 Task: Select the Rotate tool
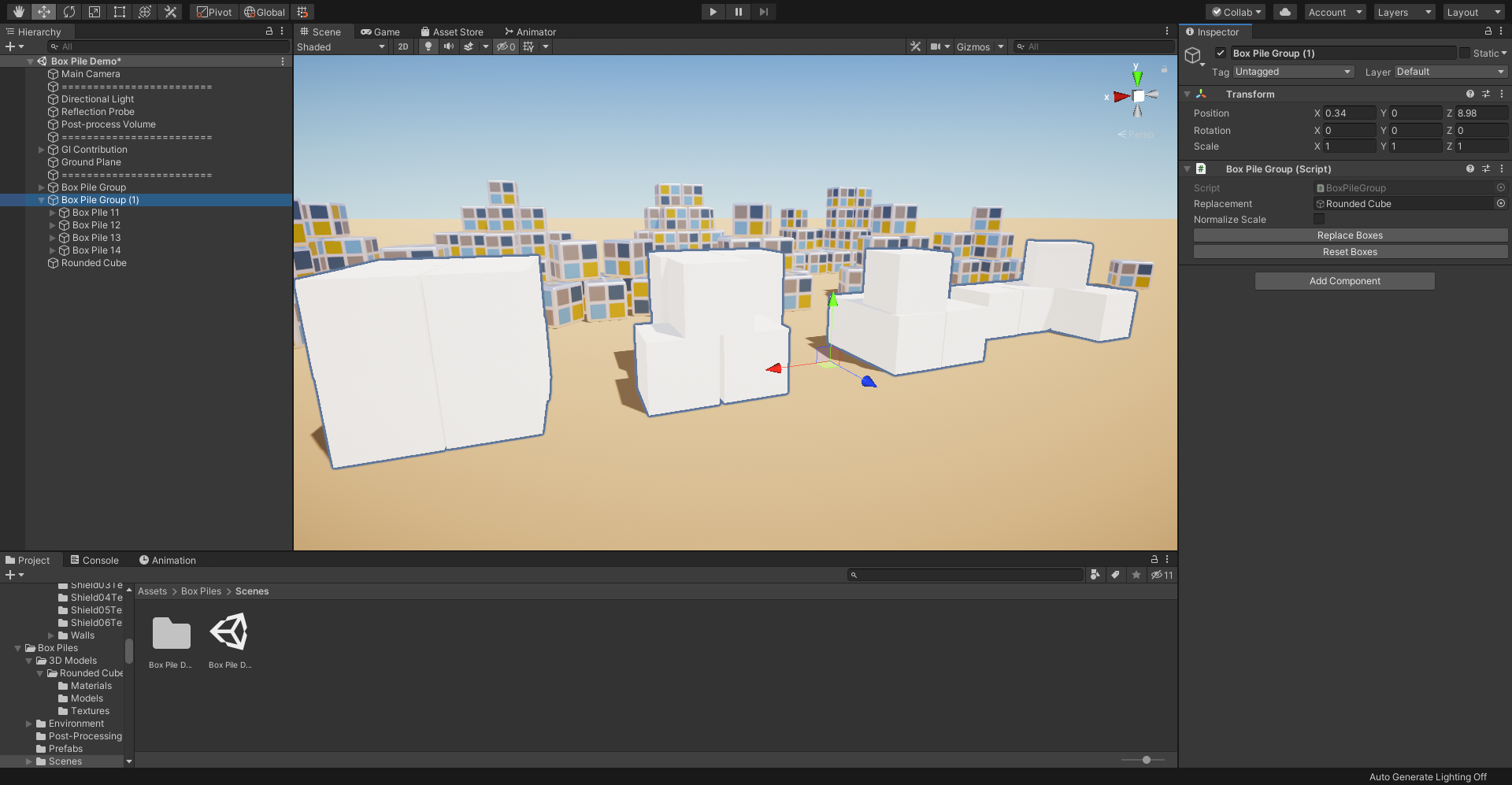pos(69,12)
